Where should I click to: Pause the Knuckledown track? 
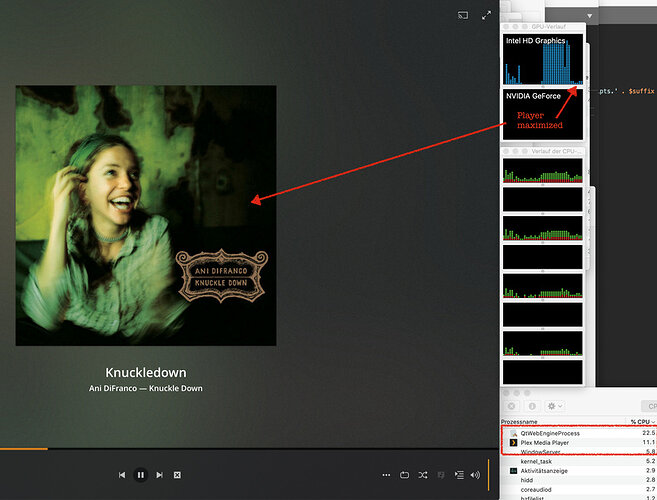tap(141, 475)
